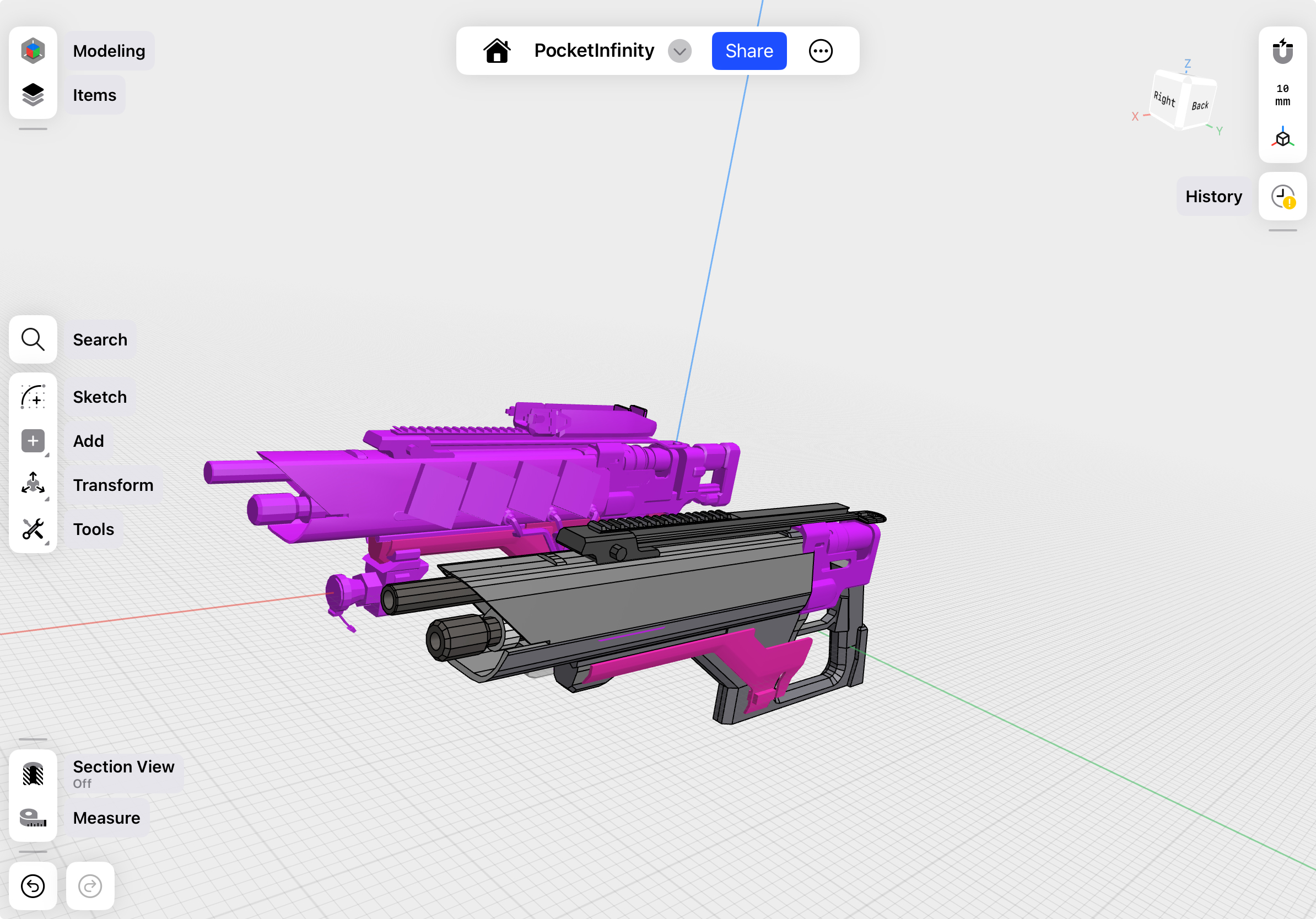Click the PocketInfinity document title

pos(594,51)
